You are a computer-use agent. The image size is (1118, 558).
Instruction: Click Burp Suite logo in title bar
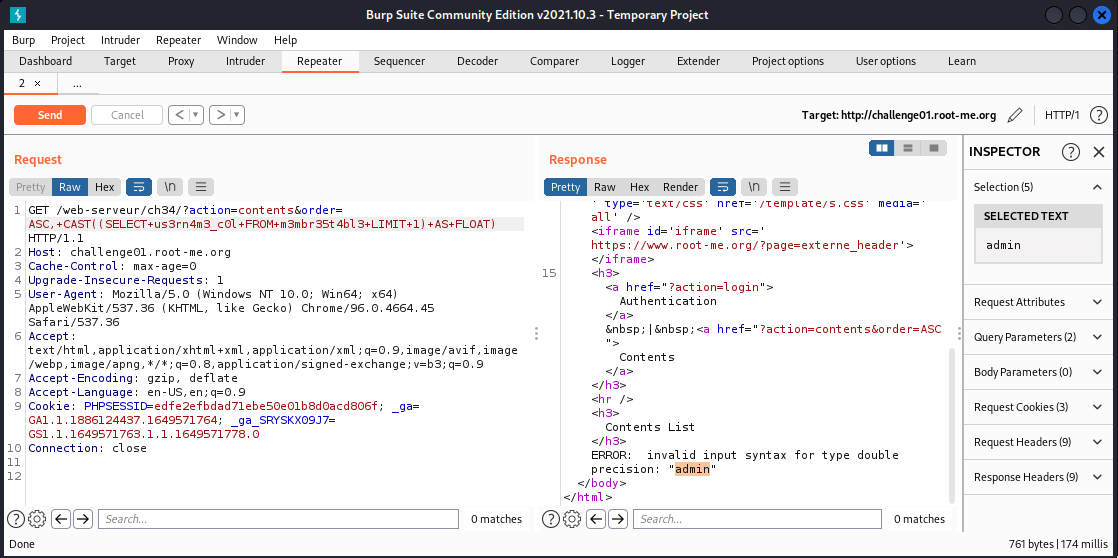point(19,15)
